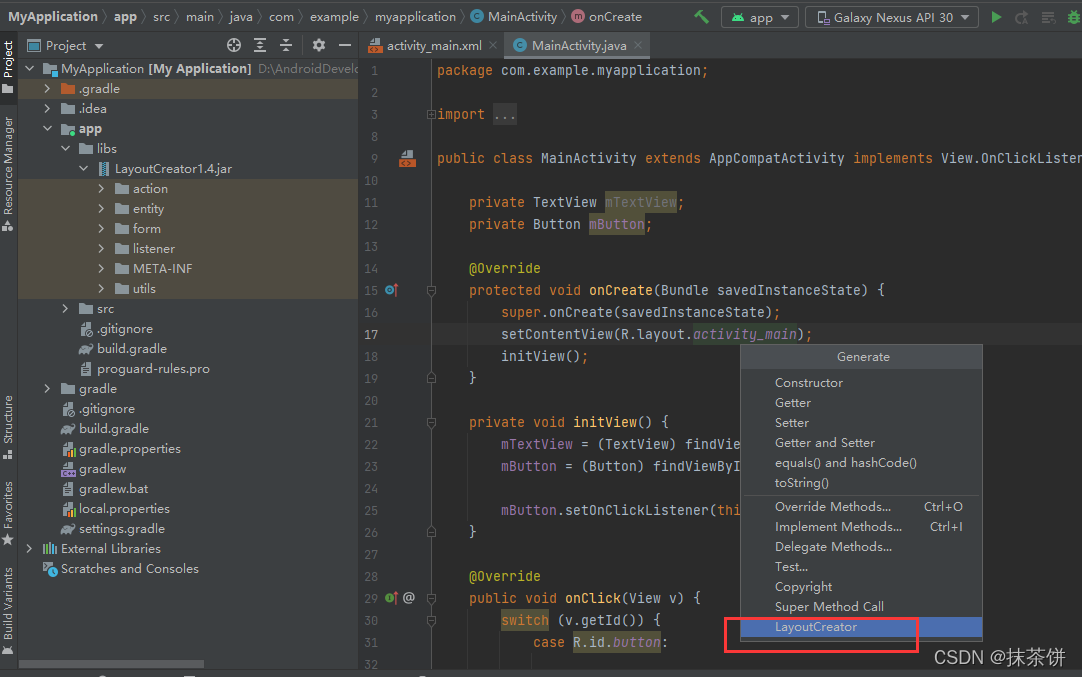Collapse the LayoutCreator1.4.jar node
Viewport: 1082px width, 677px height.
click(x=83, y=168)
